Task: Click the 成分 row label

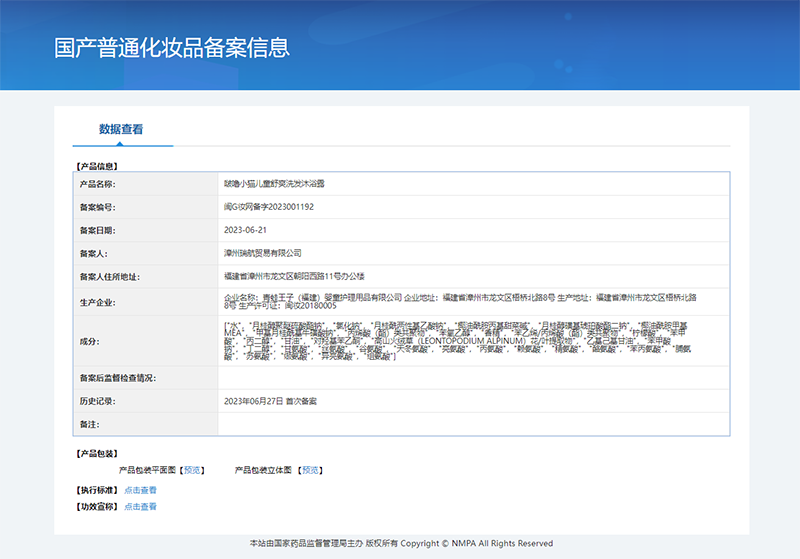Action: point(89,342)
